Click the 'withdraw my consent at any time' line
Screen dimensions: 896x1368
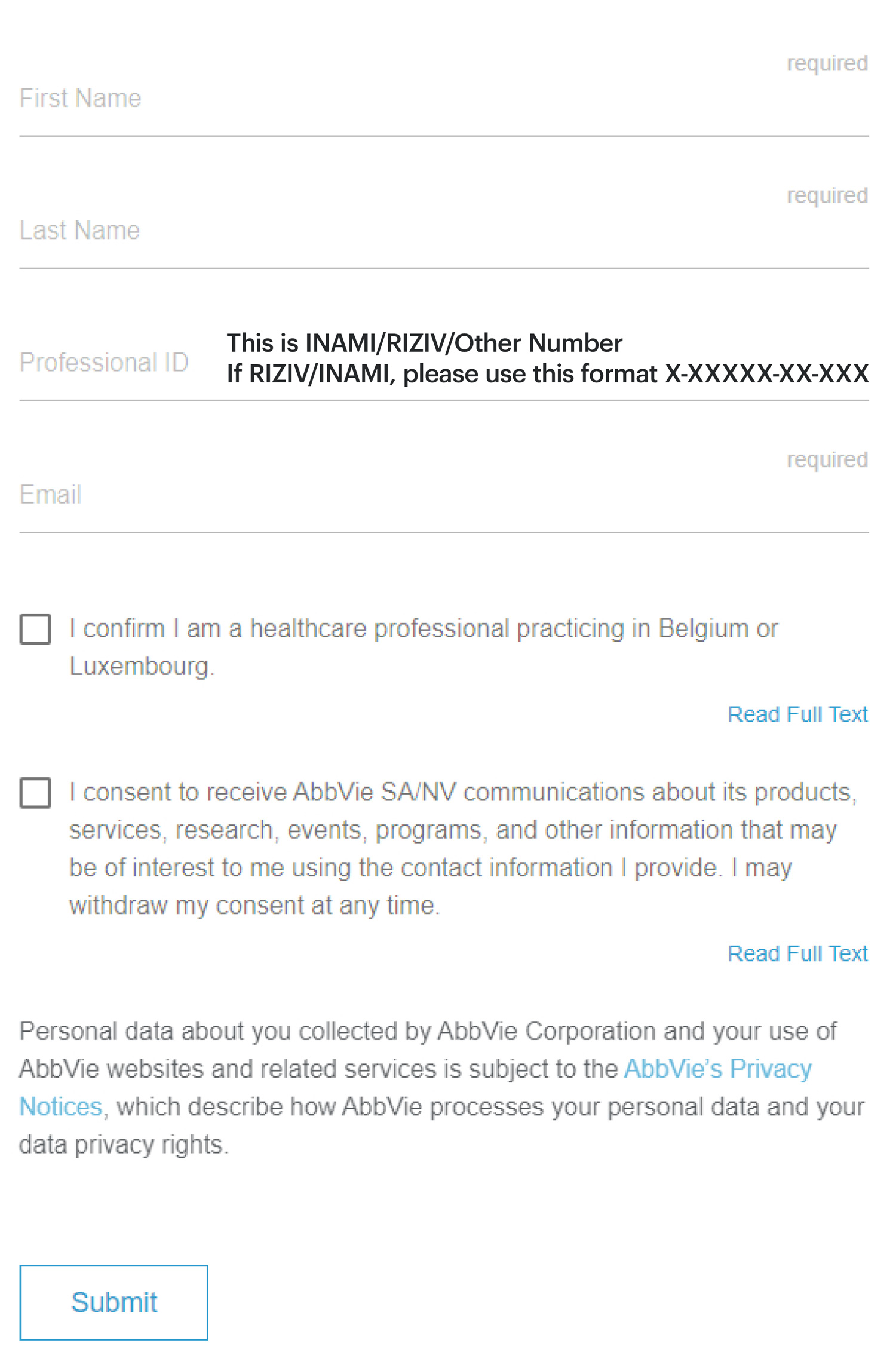[254, 906]
